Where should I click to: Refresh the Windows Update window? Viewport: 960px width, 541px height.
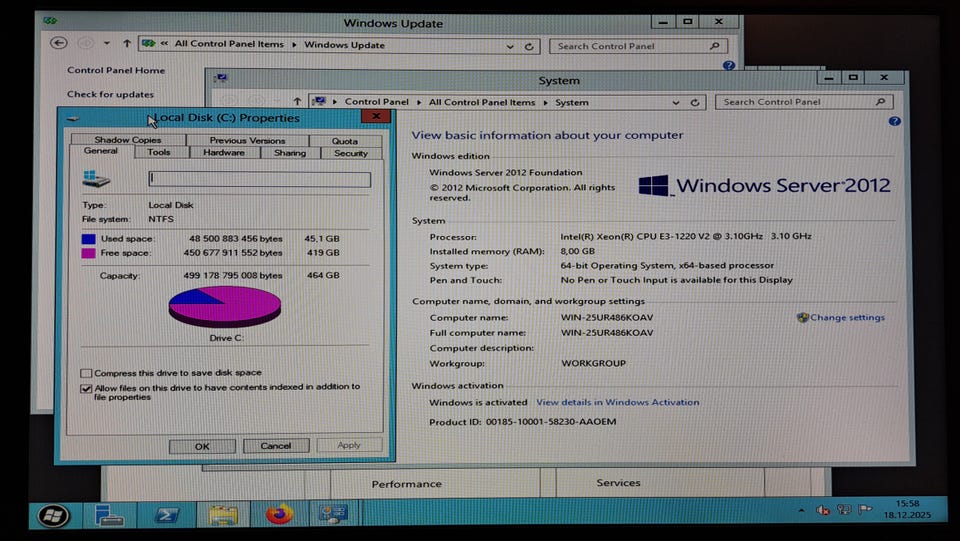529,46
